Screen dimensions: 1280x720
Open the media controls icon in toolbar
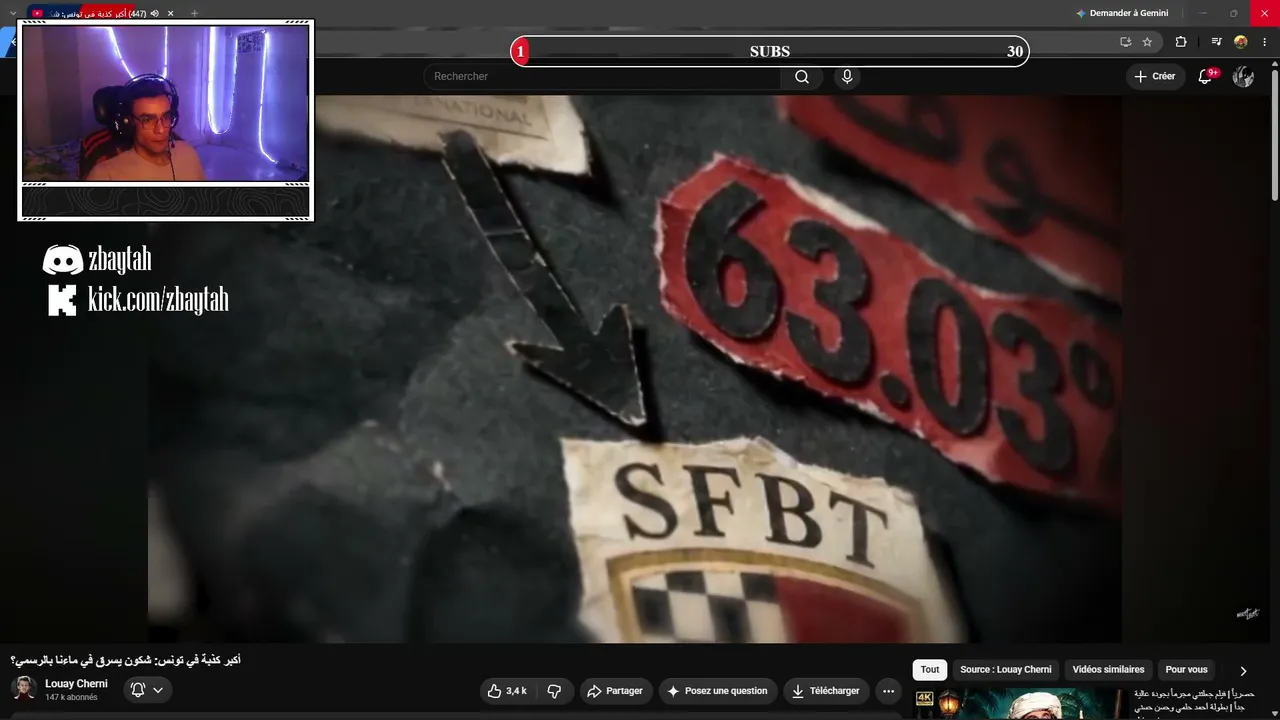click(1216, 42)
